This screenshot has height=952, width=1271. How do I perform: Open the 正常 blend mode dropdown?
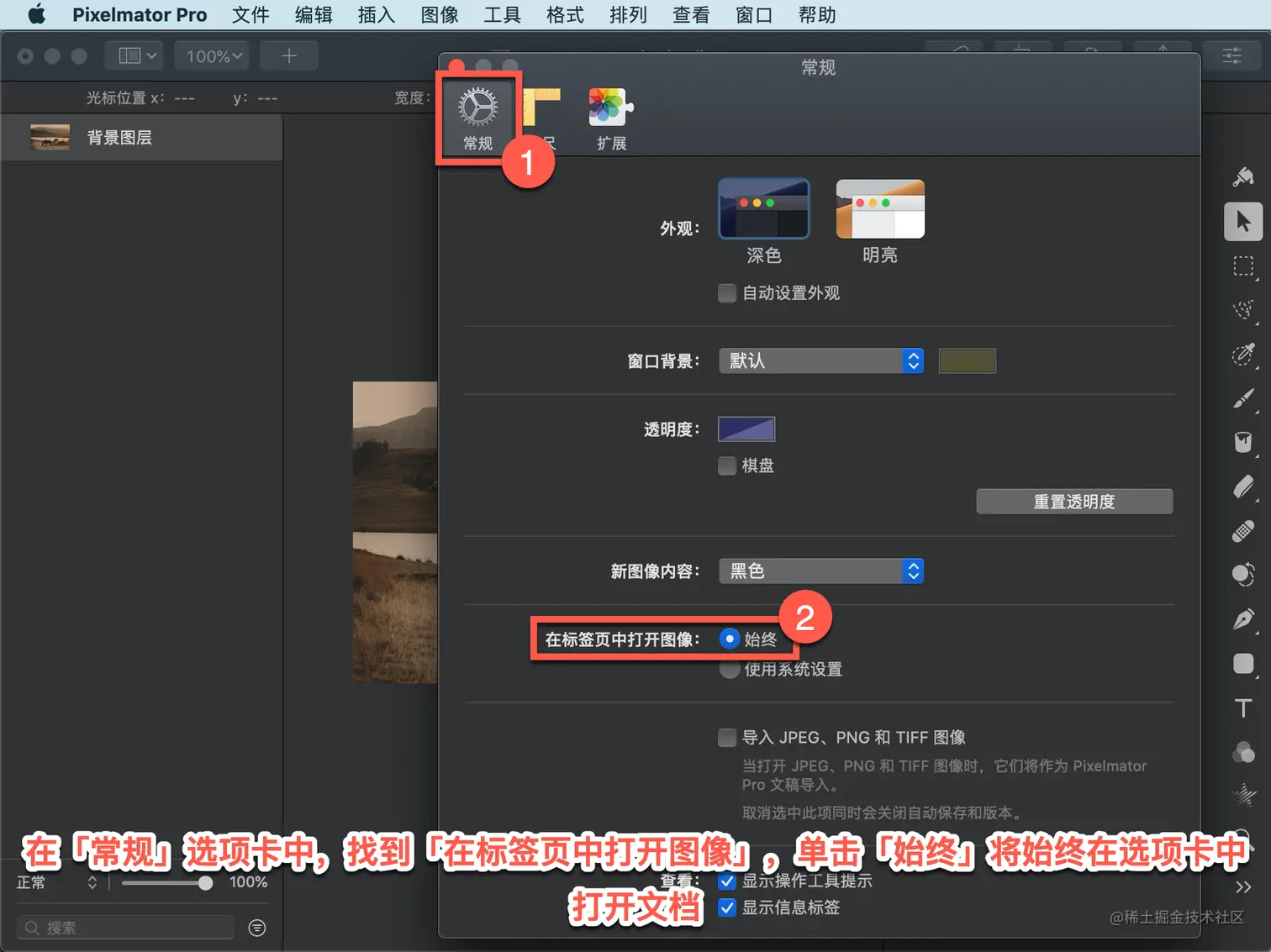(56, 882)
